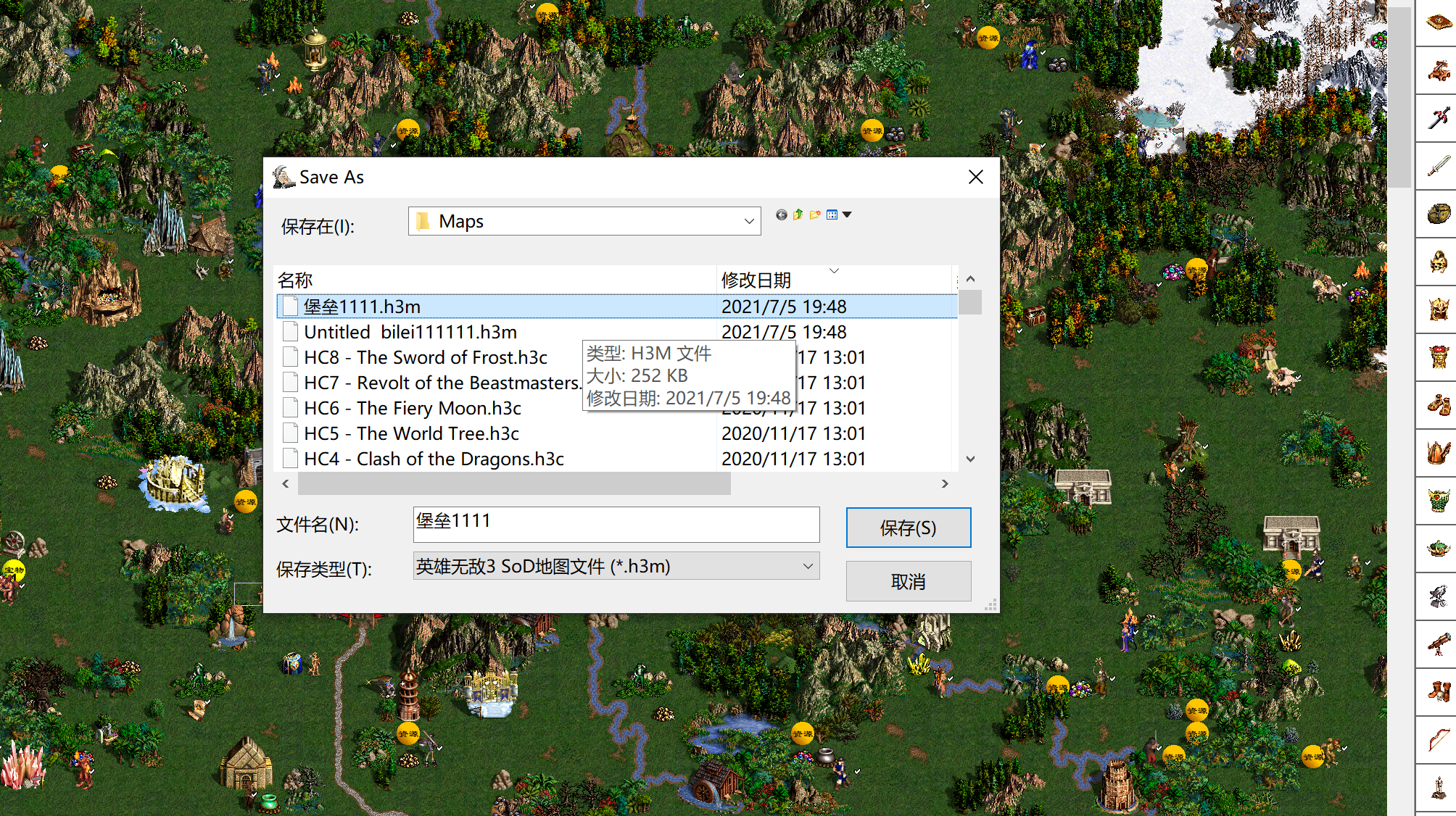Create a new folder in Maps
This screenshot has height=816, width=1456.
coord(815,215)
